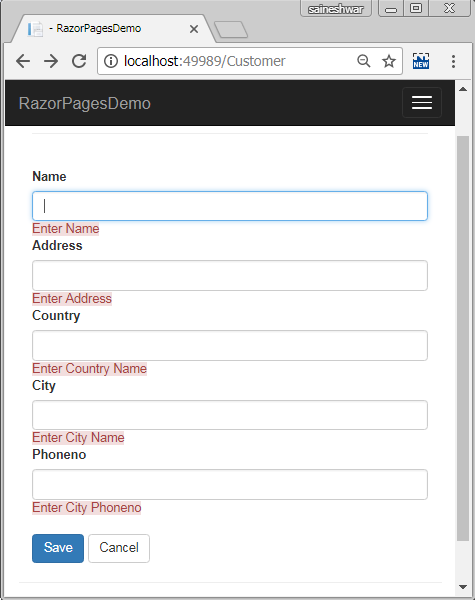The image size is (475, 600).
Task: Cancel the customer form
Action: coord(119,548)
